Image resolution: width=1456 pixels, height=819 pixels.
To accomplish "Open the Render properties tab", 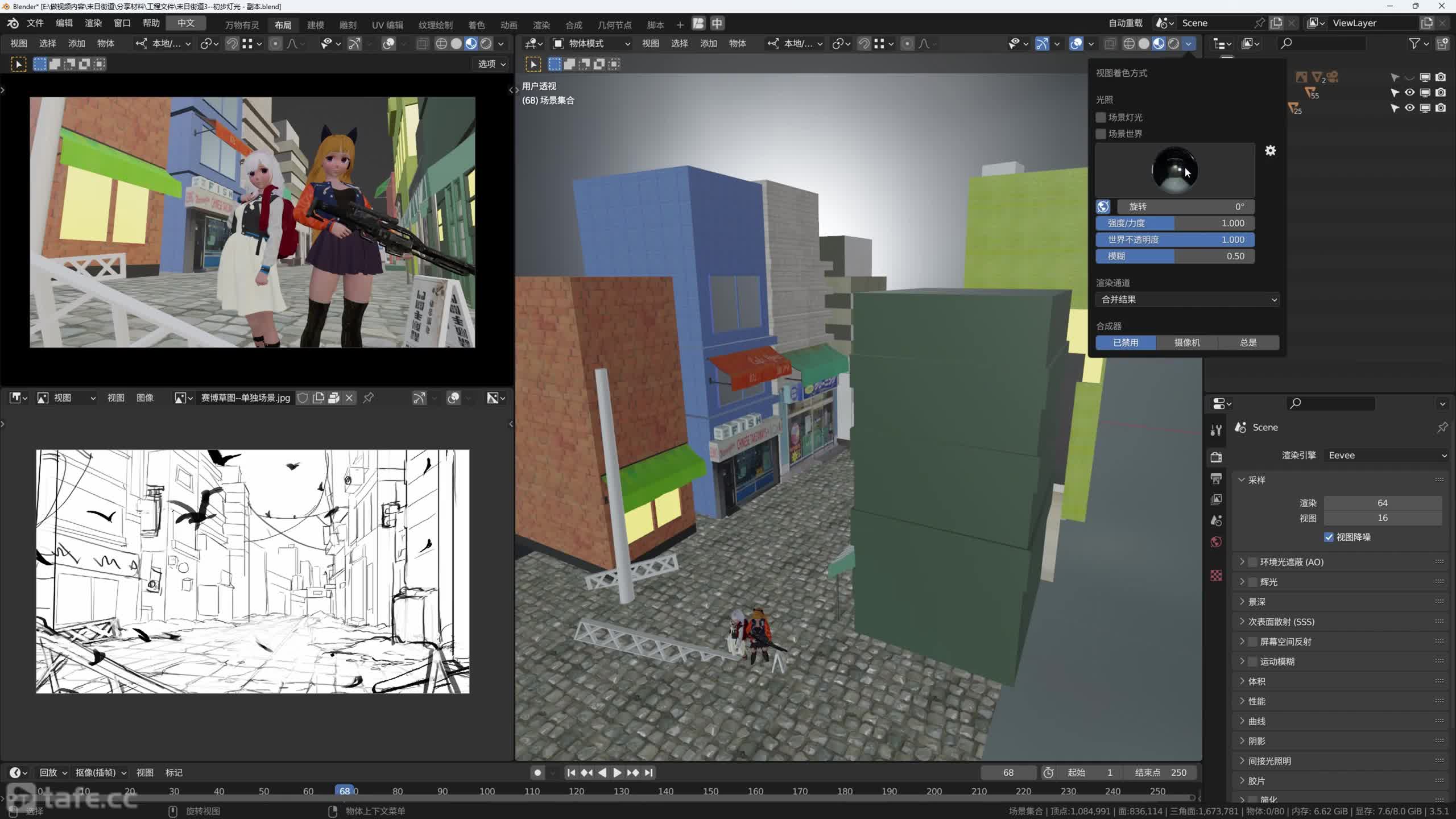I will tap(1216, 457).
